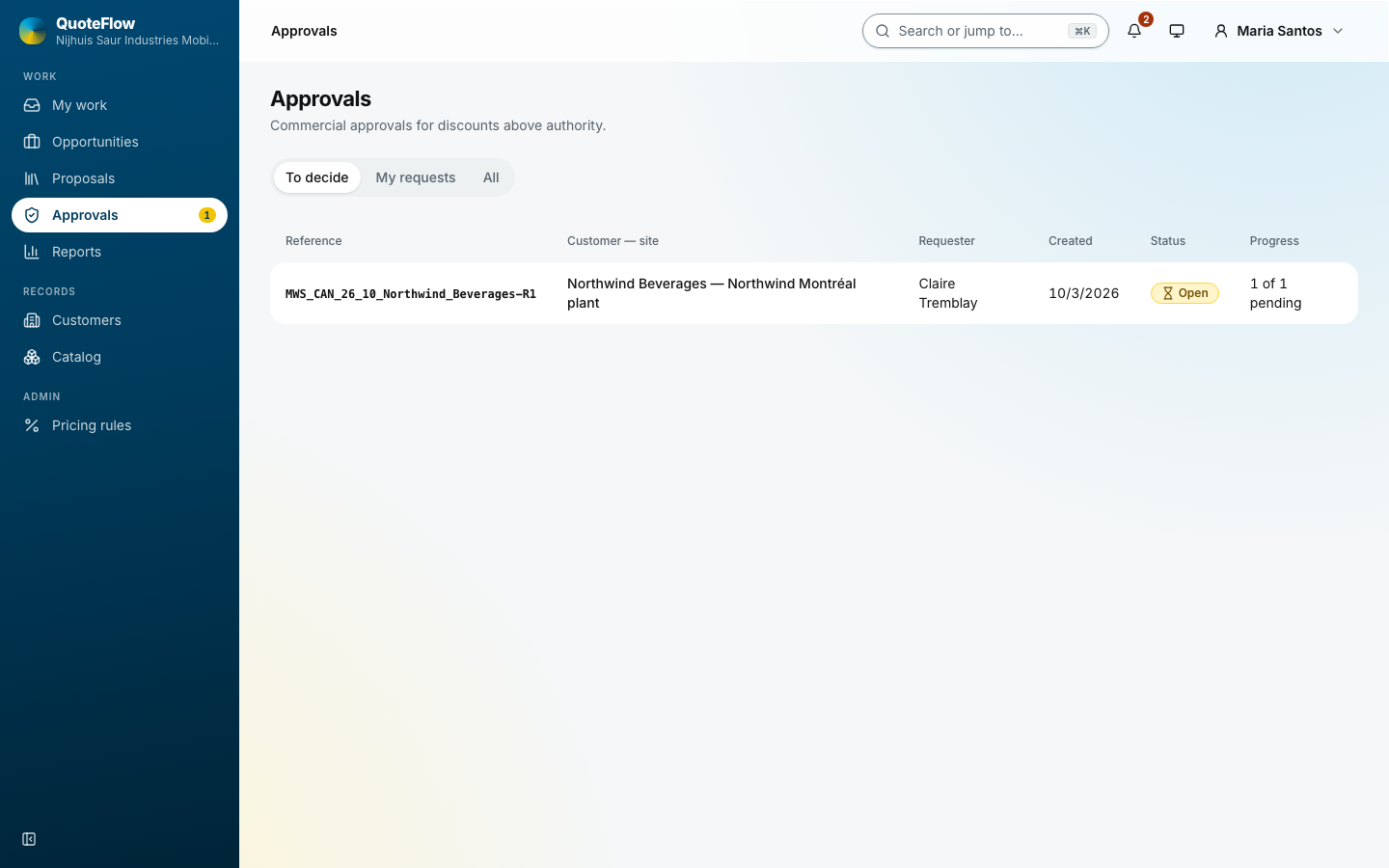The width and height of the screenshot is (1389, 868).
Task: Open the notifications bell
Action: [x=1134, y=31]
